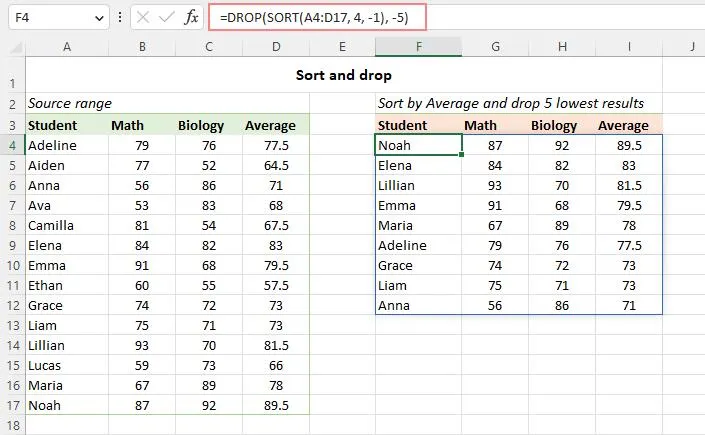The width and height of the screenshot is (705, 435).
Task: Select row 17 header
Action: pos(13,405)
